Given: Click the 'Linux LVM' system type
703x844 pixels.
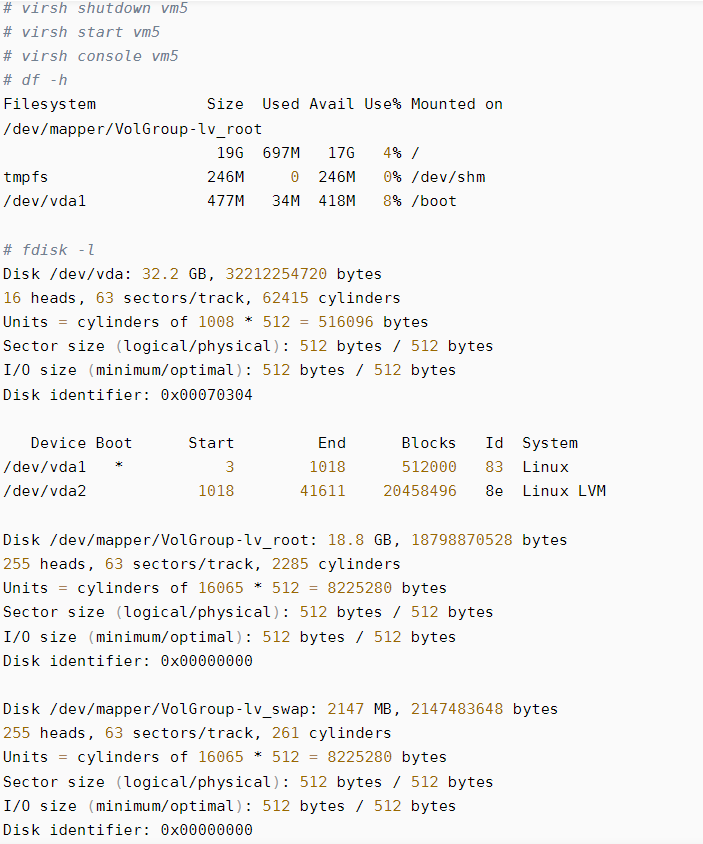Looking at the screenshot, I should tap(563, 491).
